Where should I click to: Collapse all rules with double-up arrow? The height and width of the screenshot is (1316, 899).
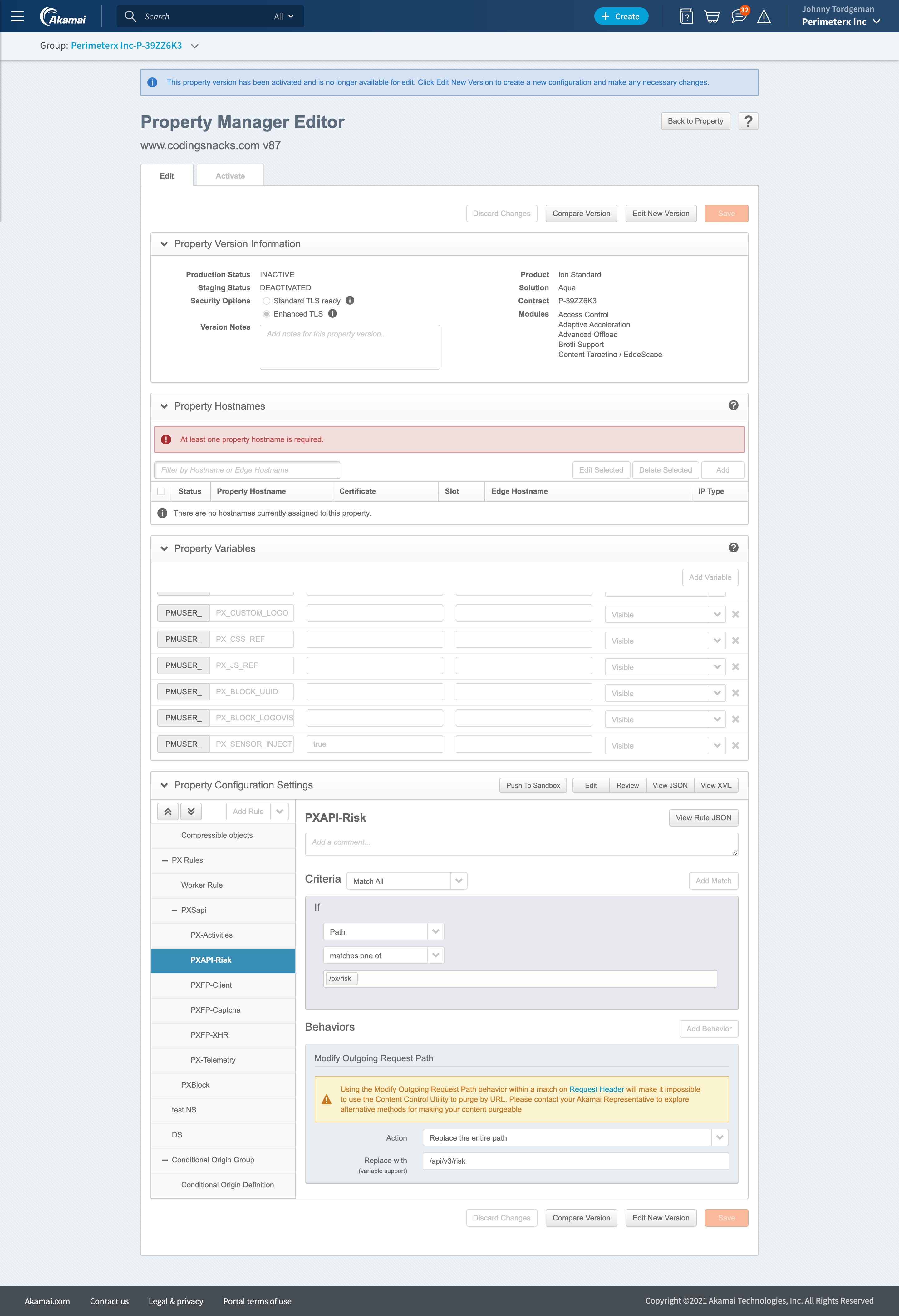(x=168, y=812)
